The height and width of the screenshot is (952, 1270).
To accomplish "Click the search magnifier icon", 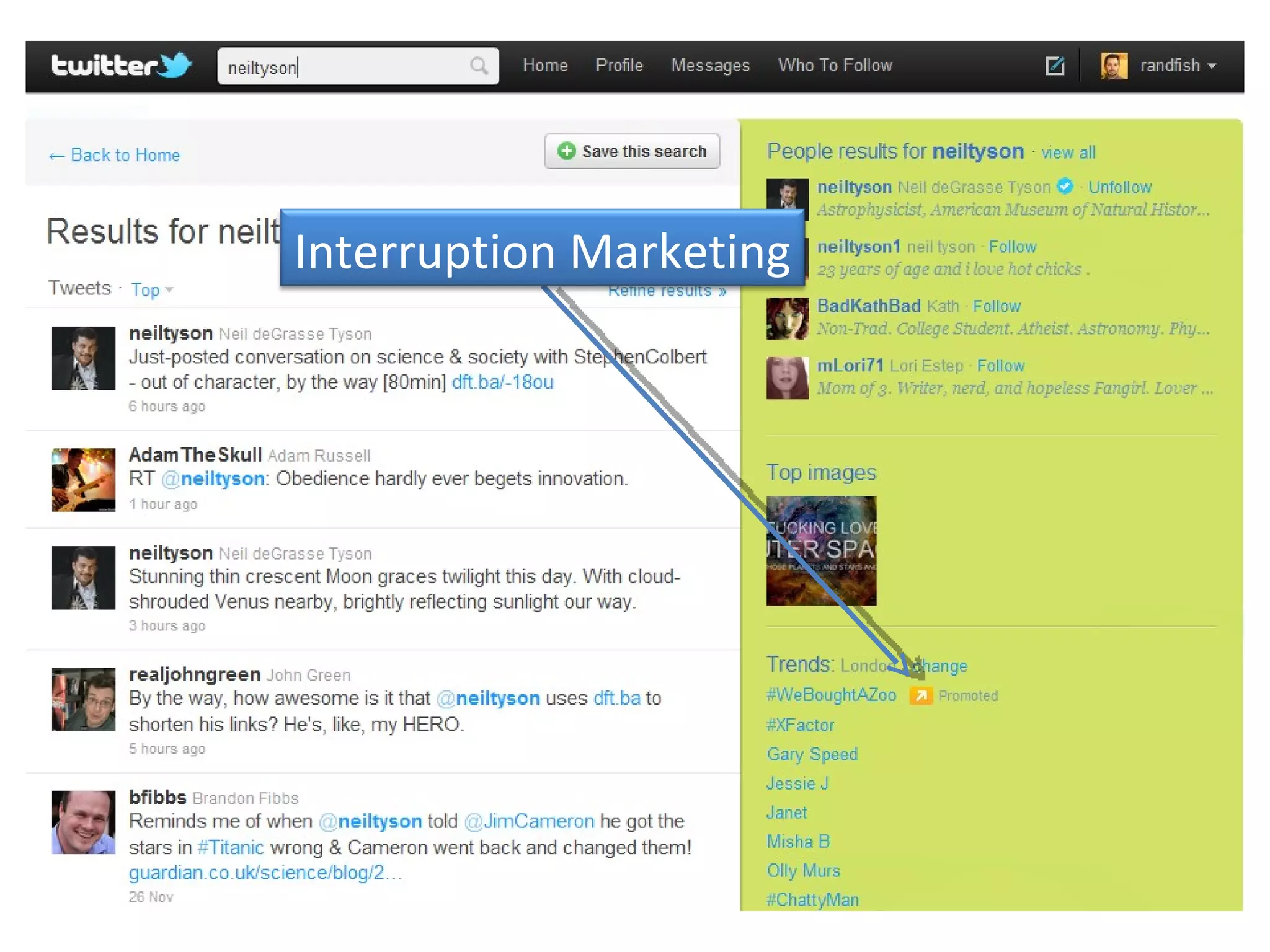I will (x=479, y=66).
